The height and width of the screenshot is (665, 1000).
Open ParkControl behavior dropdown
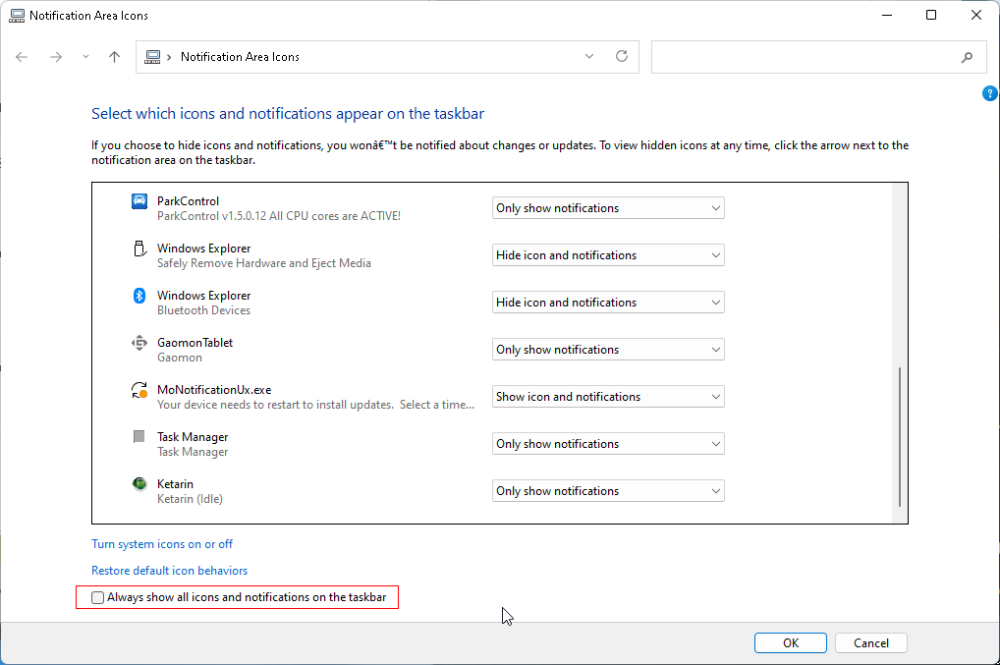click(x=608, y=208)
